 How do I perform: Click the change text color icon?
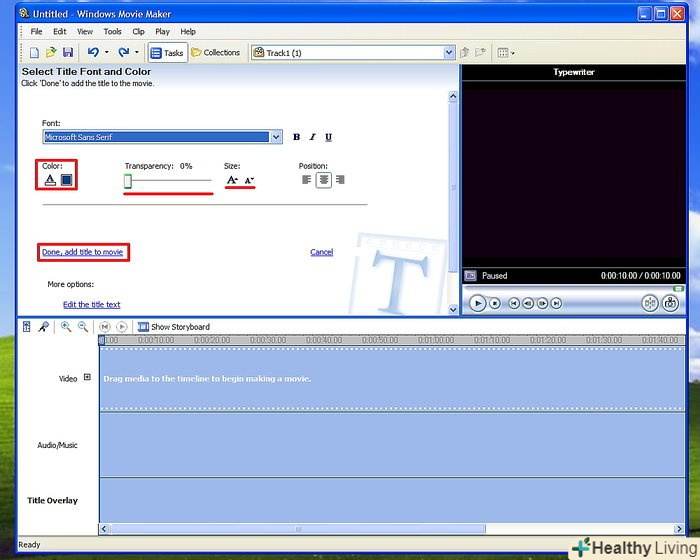point(50,180)
